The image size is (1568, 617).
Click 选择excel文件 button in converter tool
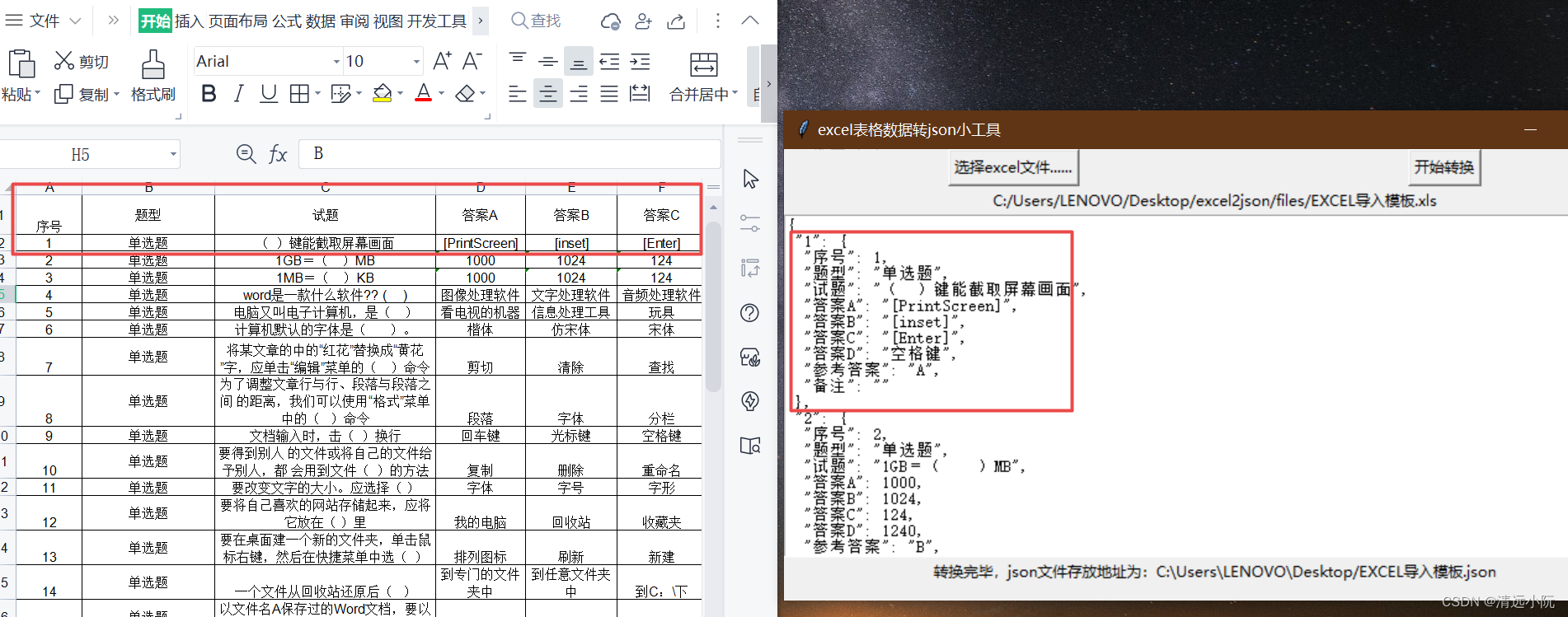pyautogui.click(x=1013, y=168)
